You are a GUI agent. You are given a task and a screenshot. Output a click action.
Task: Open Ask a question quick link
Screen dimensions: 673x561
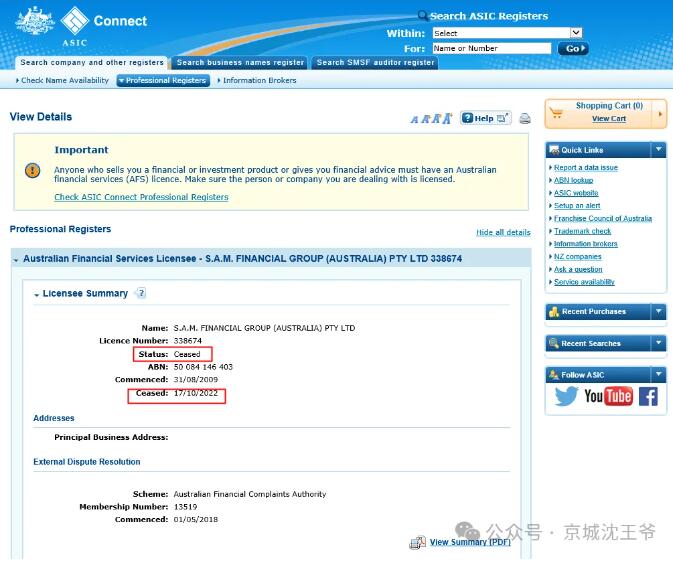point(578,269)
